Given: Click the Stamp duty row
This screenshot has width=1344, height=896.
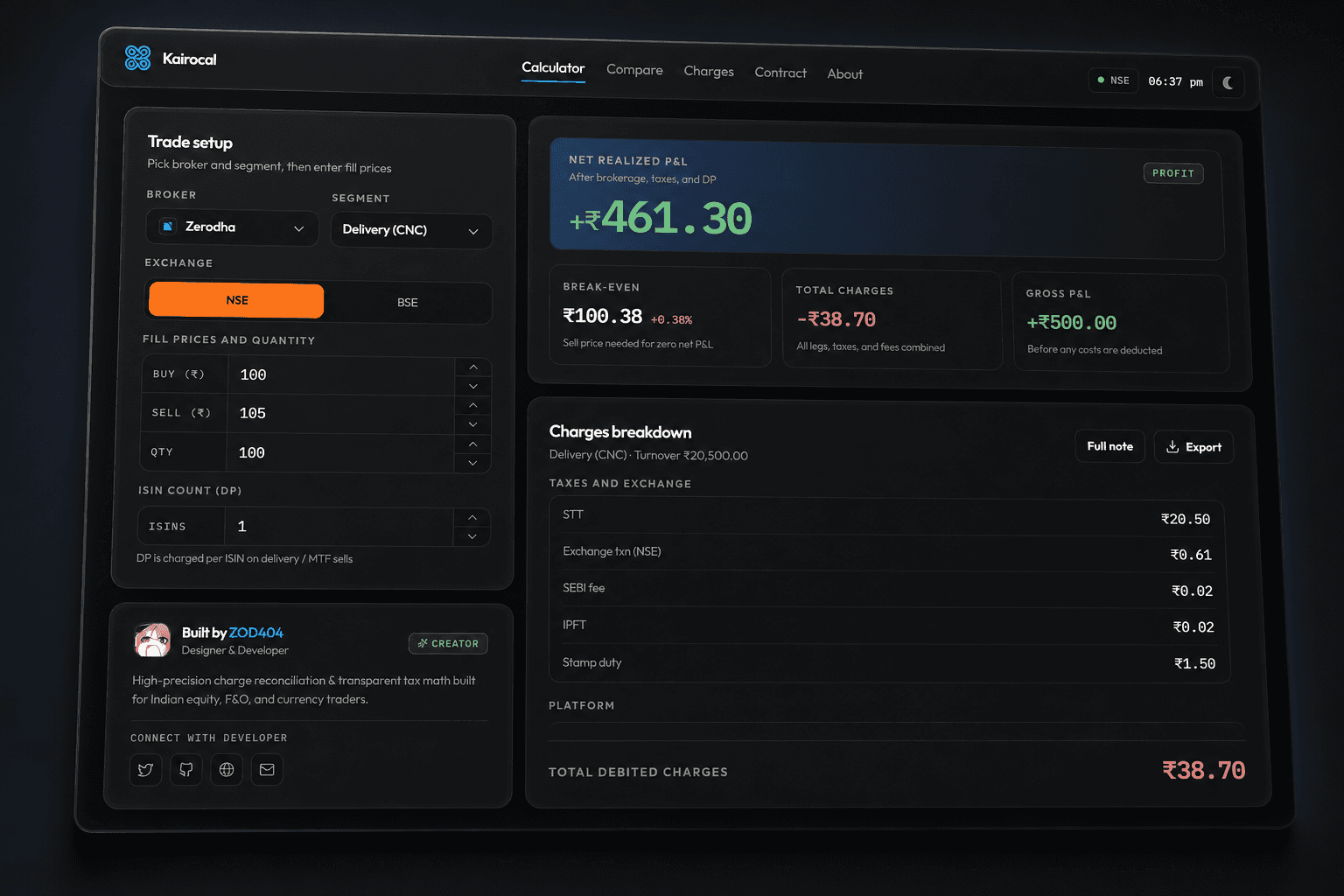Looking at the screenshot, I should pos(889,663).
